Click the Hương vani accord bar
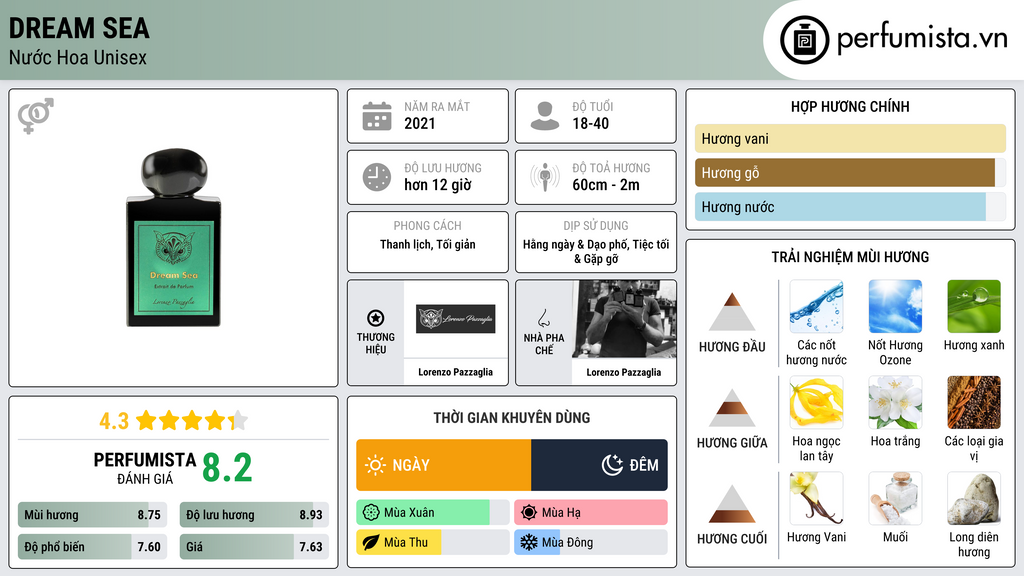Screen dimensions: 1024x576 850,138
